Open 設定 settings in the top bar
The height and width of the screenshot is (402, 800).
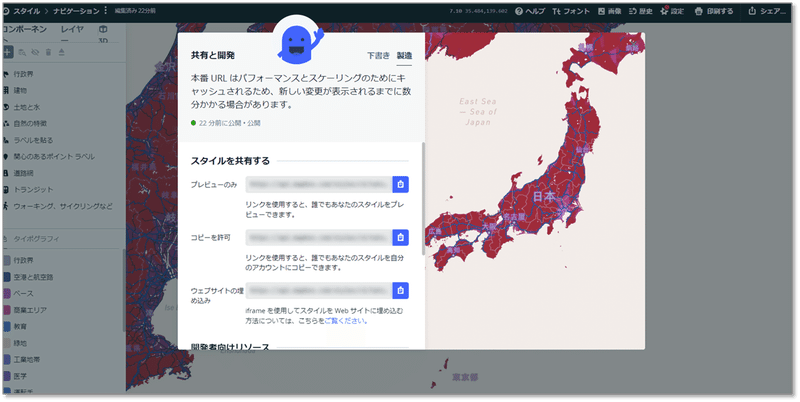point(672,11)
